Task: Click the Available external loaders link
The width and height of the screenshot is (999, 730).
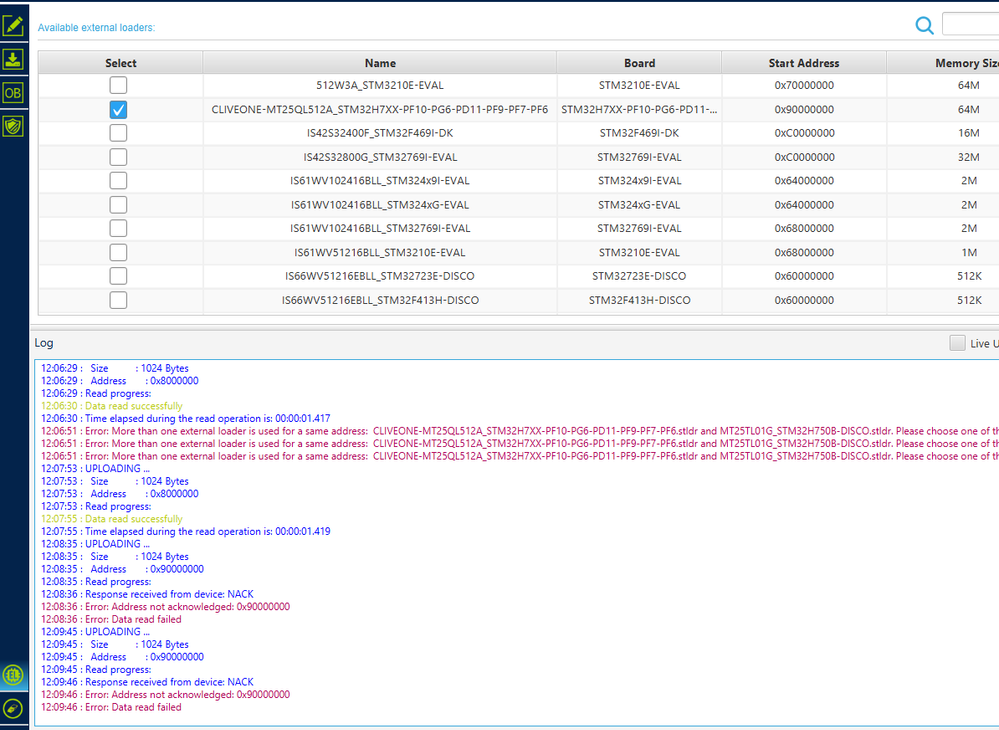Action: point(96,27)
